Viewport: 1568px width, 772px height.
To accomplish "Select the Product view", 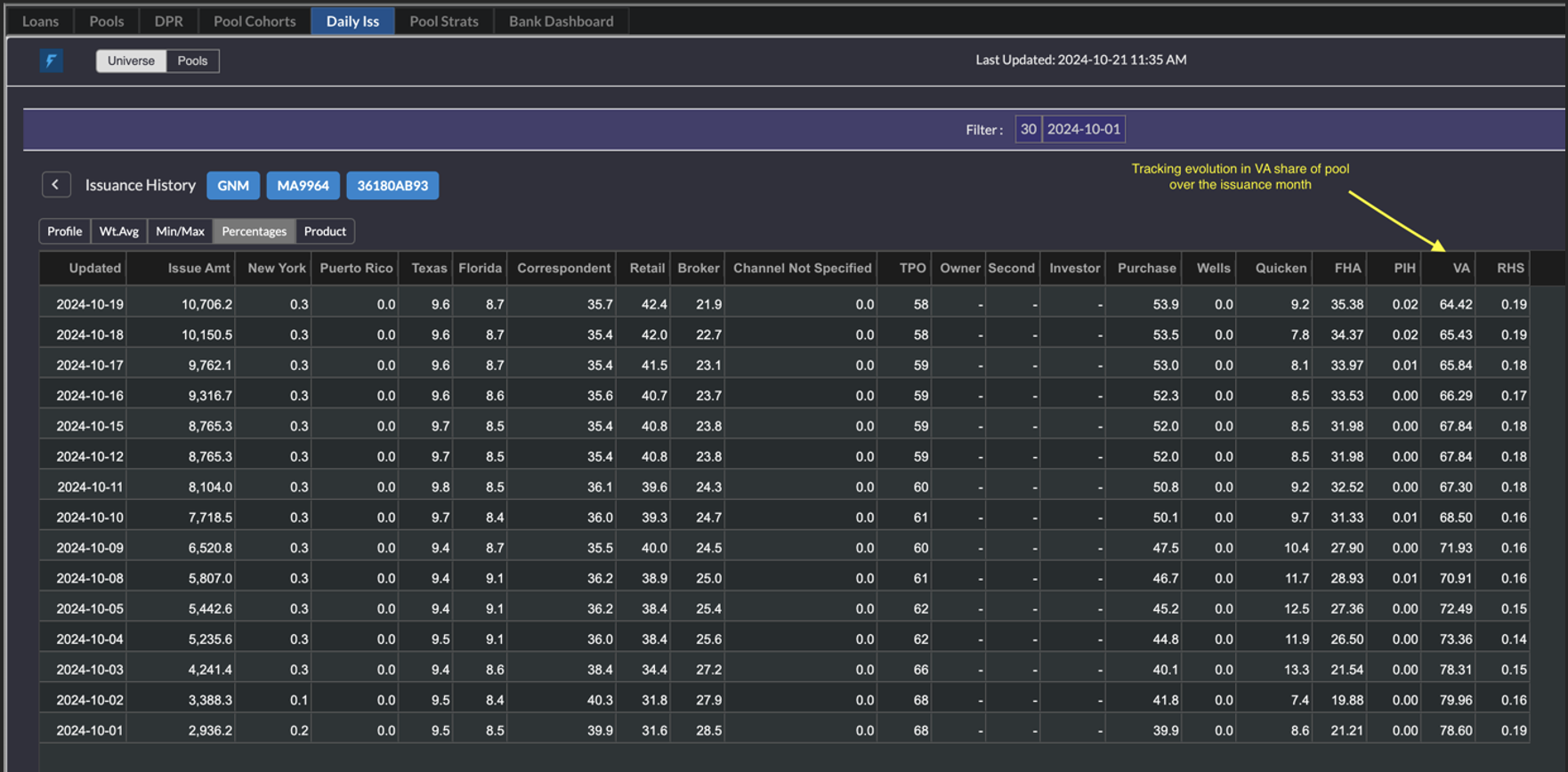I will [325, 231].
